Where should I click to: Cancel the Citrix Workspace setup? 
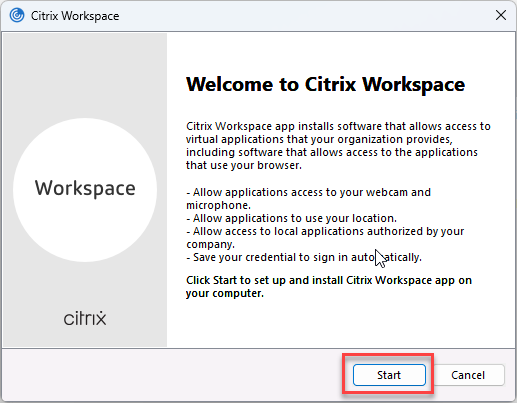pyautogui.click(x=468, y=375)
